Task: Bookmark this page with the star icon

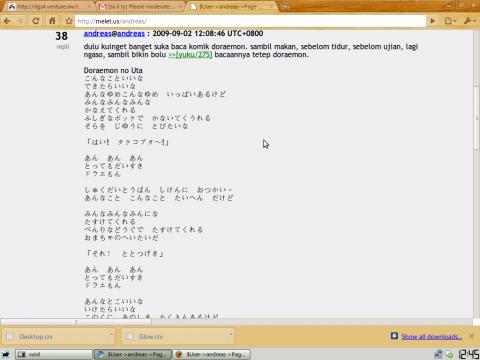Action: coord(69,21)
